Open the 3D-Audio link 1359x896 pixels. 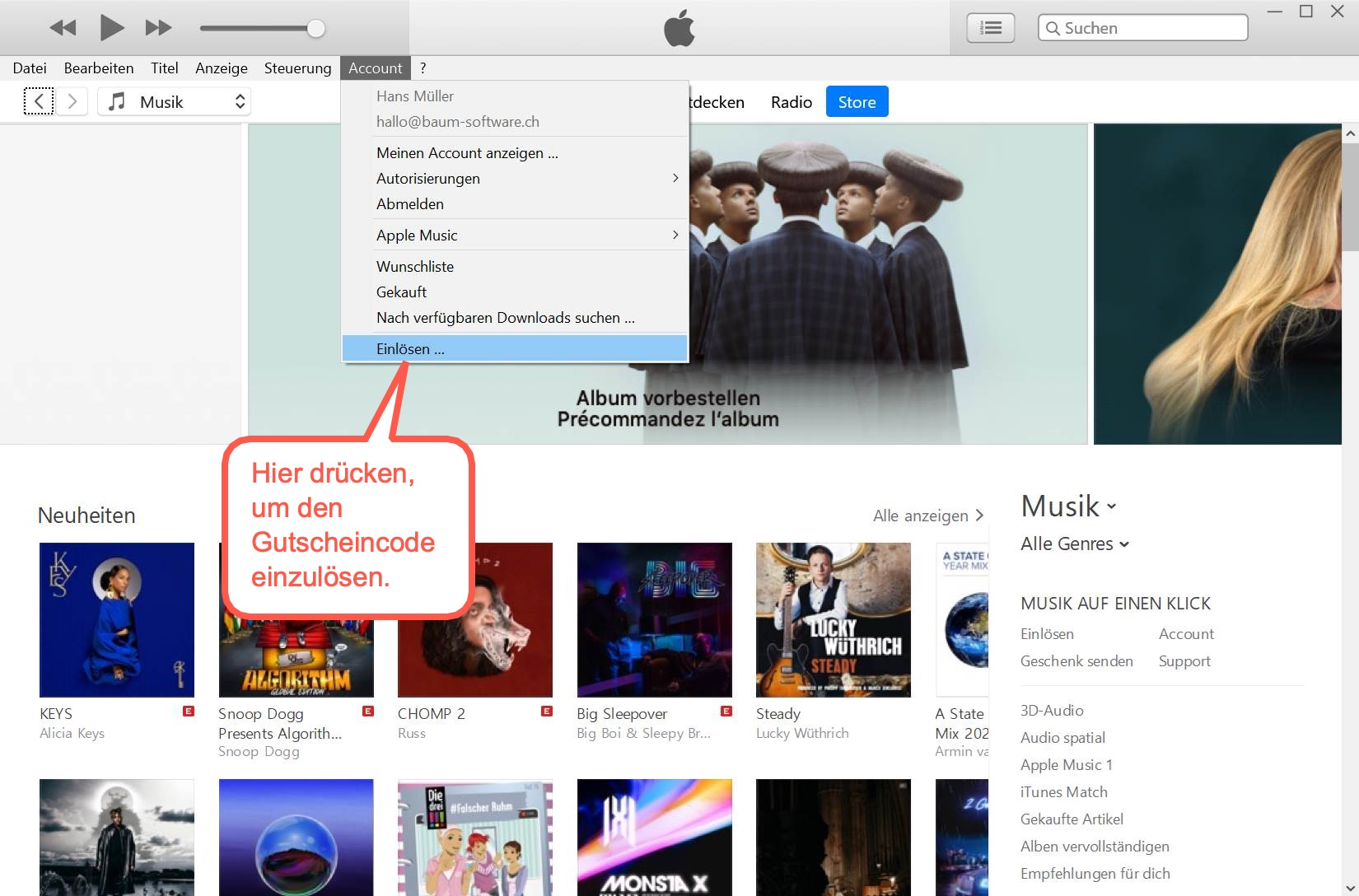(1052, 711)
